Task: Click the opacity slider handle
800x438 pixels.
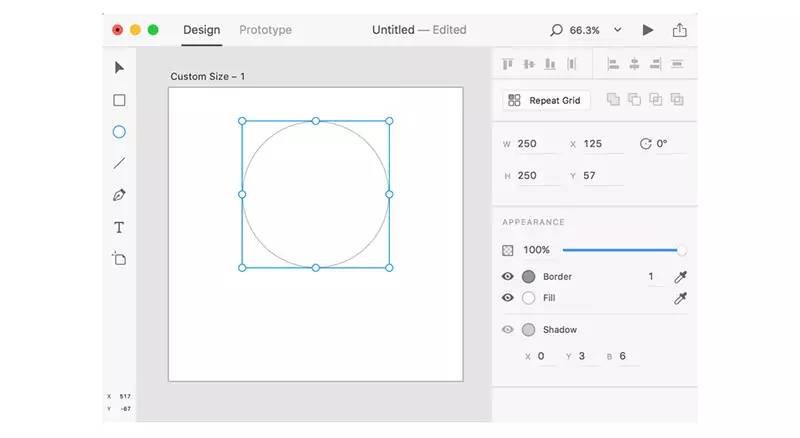Action: 682,250
